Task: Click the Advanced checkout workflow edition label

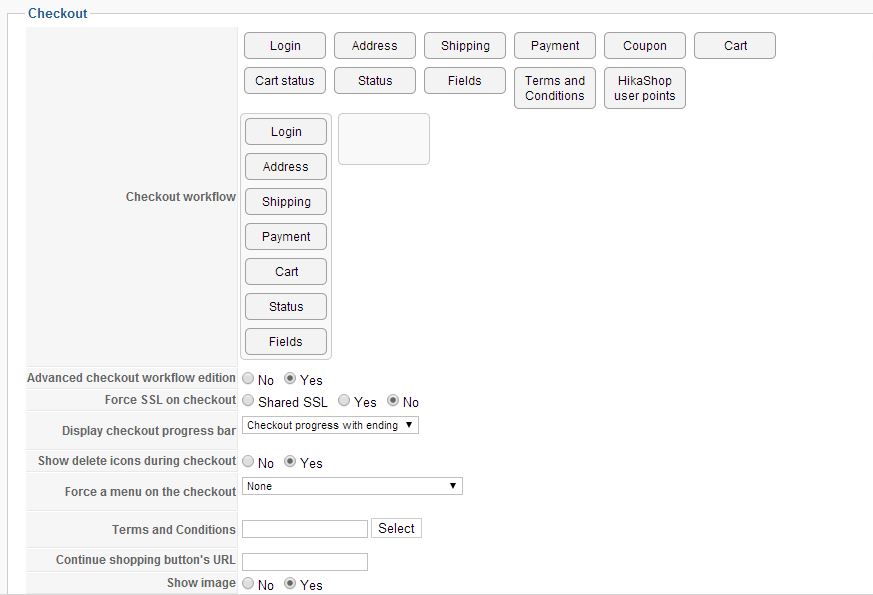Action: click(131, 378)
